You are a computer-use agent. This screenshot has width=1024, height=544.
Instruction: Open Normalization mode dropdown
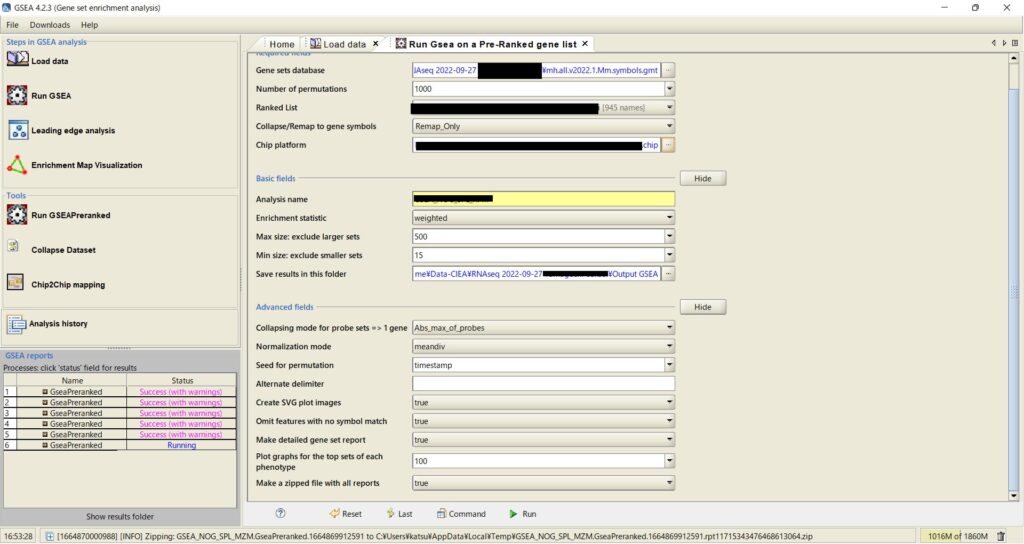669,346
